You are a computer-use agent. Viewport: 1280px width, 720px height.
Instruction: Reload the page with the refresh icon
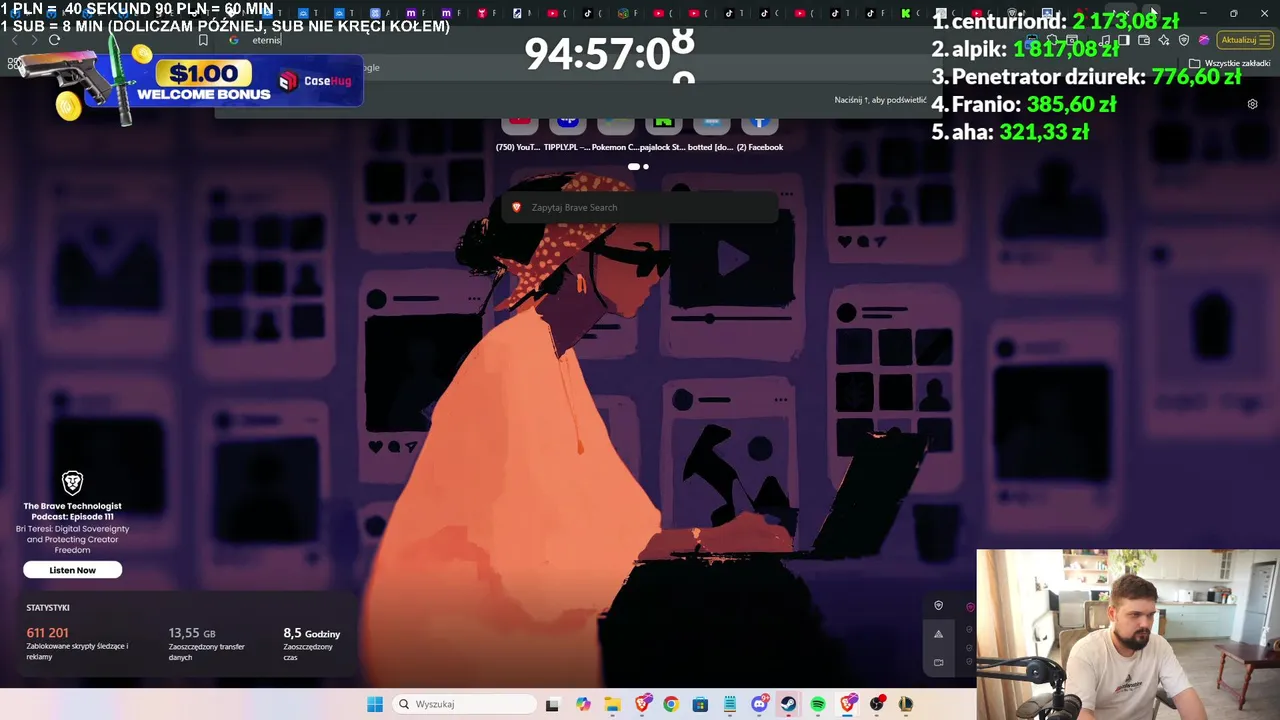pos(54,40)
